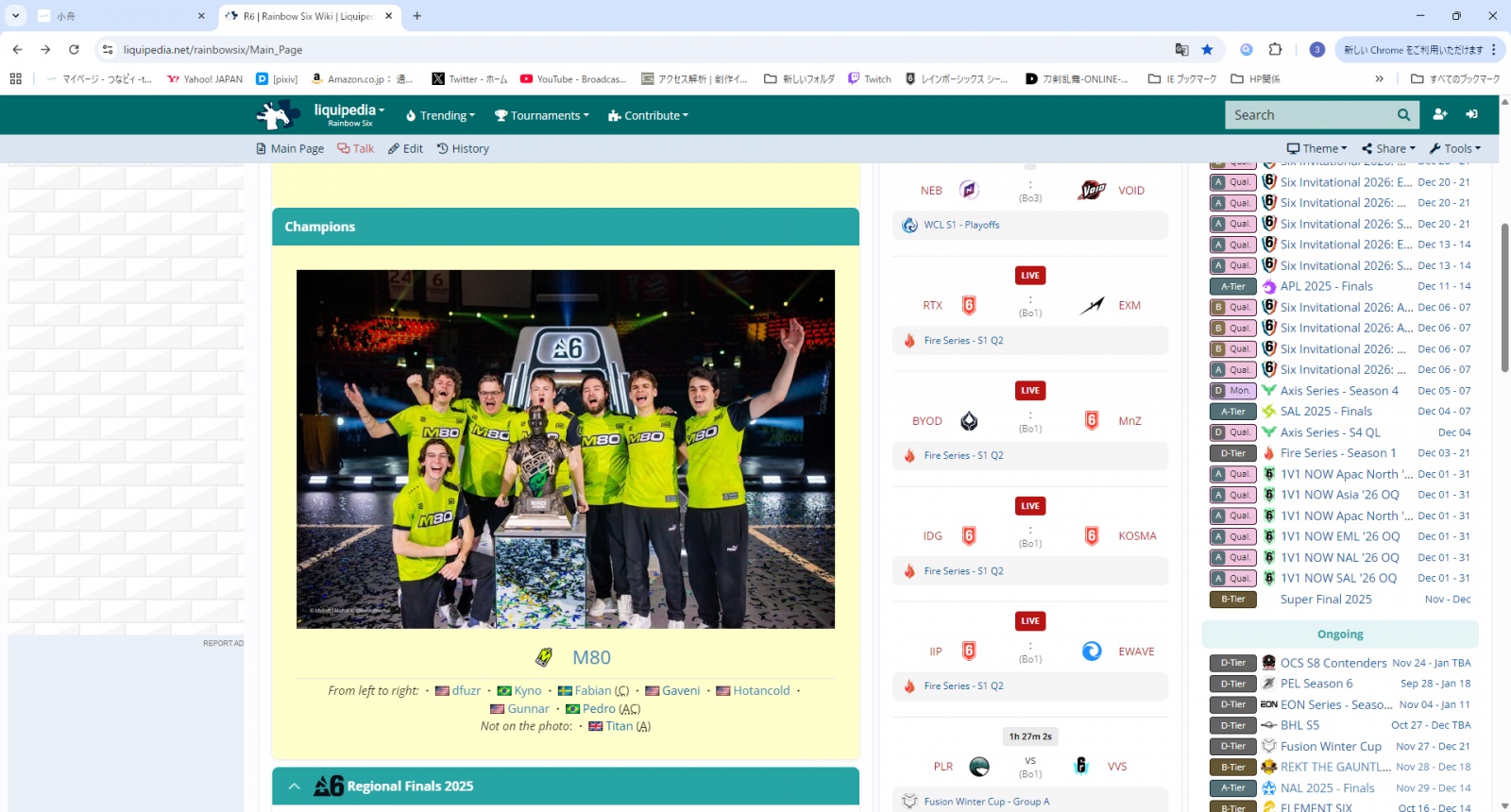Image resolution: width=1511 pixels, height=812 pixels.
Task: Click the Google Translate icon in address bar
Action: pos(1181,50)
